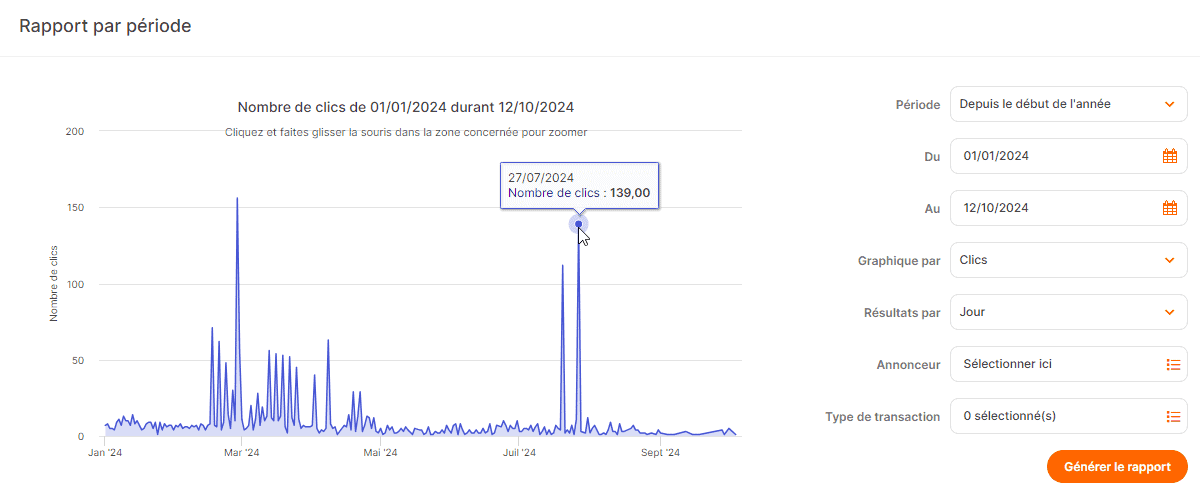The height and width of the screenshot is (486, 1200).
Task: Expand the Graphique par dropdown chevron
Action: [x=1169, y=260]
